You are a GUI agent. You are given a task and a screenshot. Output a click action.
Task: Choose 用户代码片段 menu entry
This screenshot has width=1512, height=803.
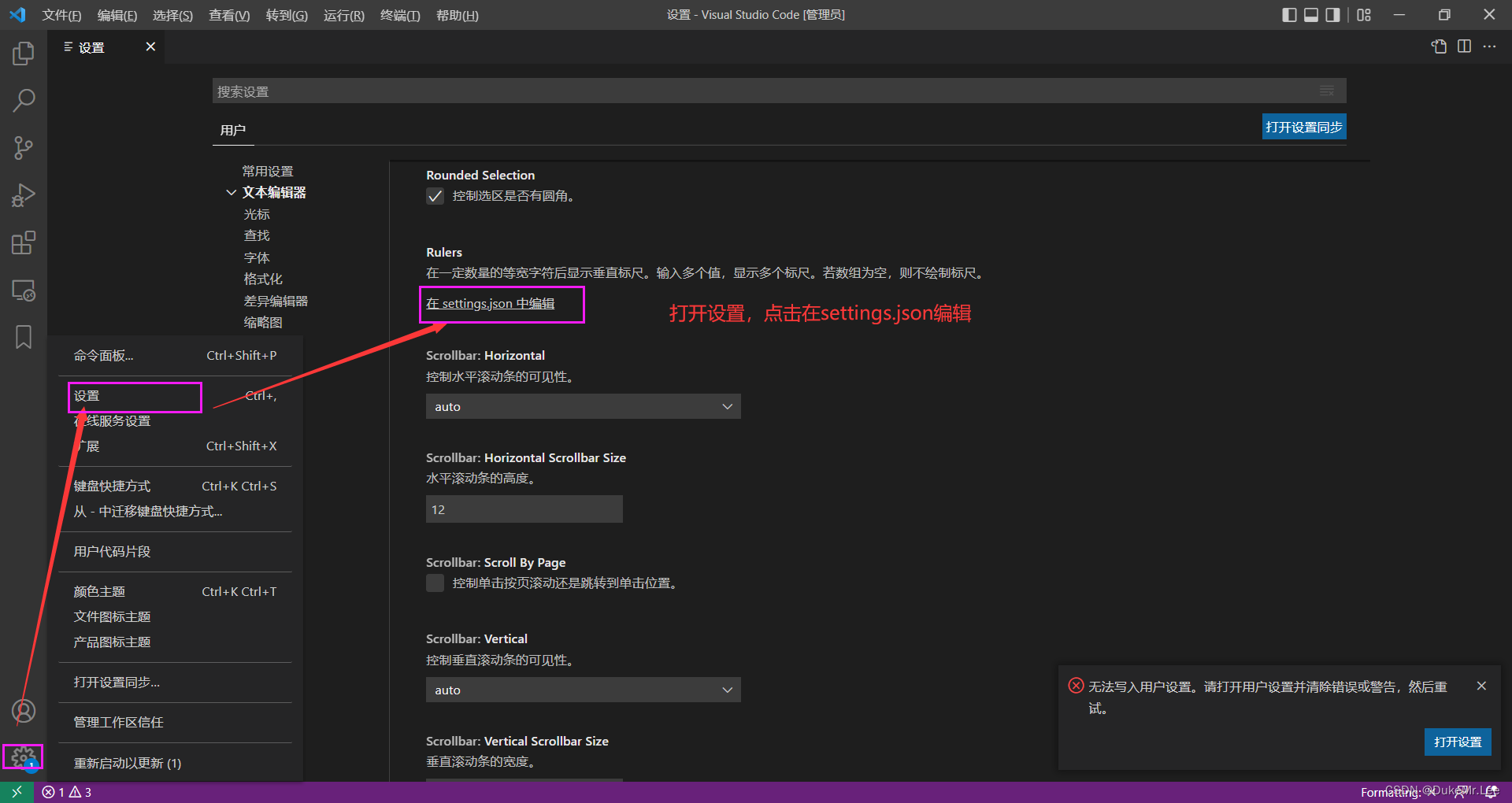click(x=175, y=551)
